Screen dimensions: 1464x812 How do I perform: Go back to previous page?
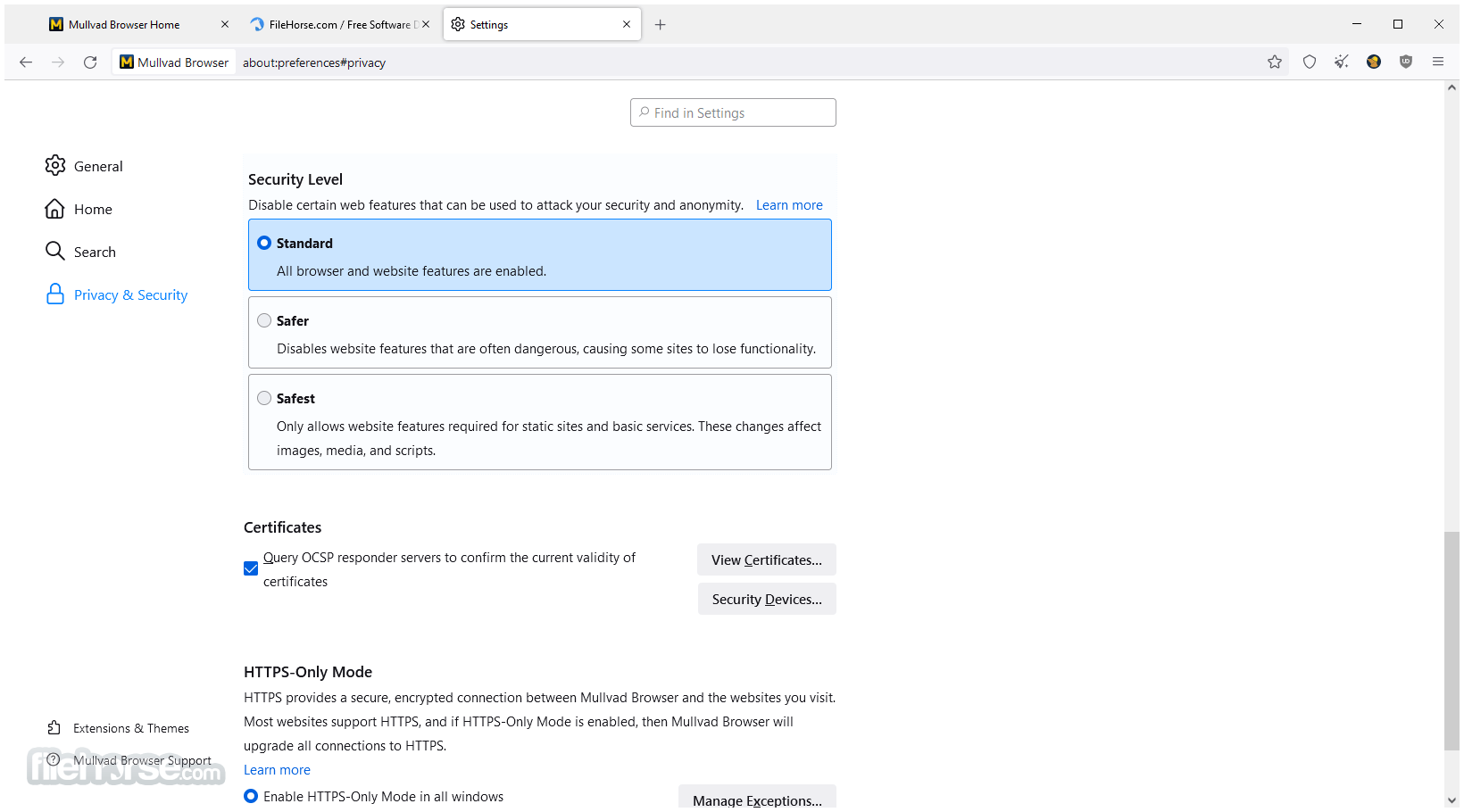click(26, 62)
